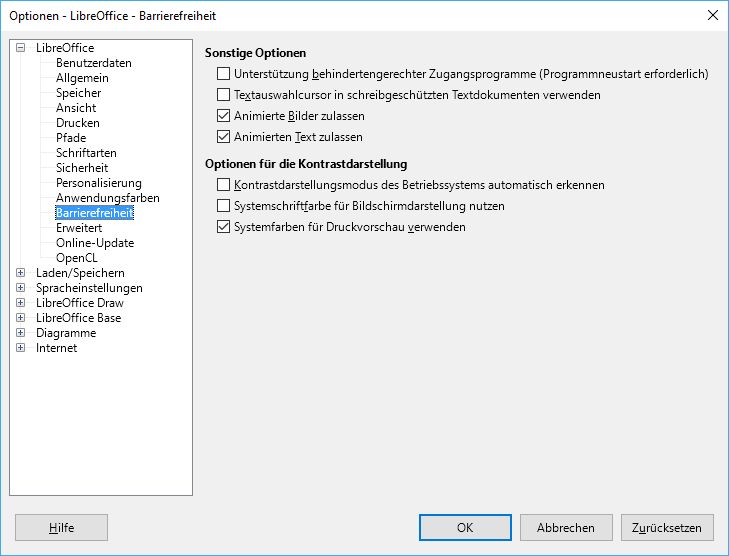Select the Laden/Speichern label
Screen dimensions: 729x556
pyautogui.click(x=80, y=272)
